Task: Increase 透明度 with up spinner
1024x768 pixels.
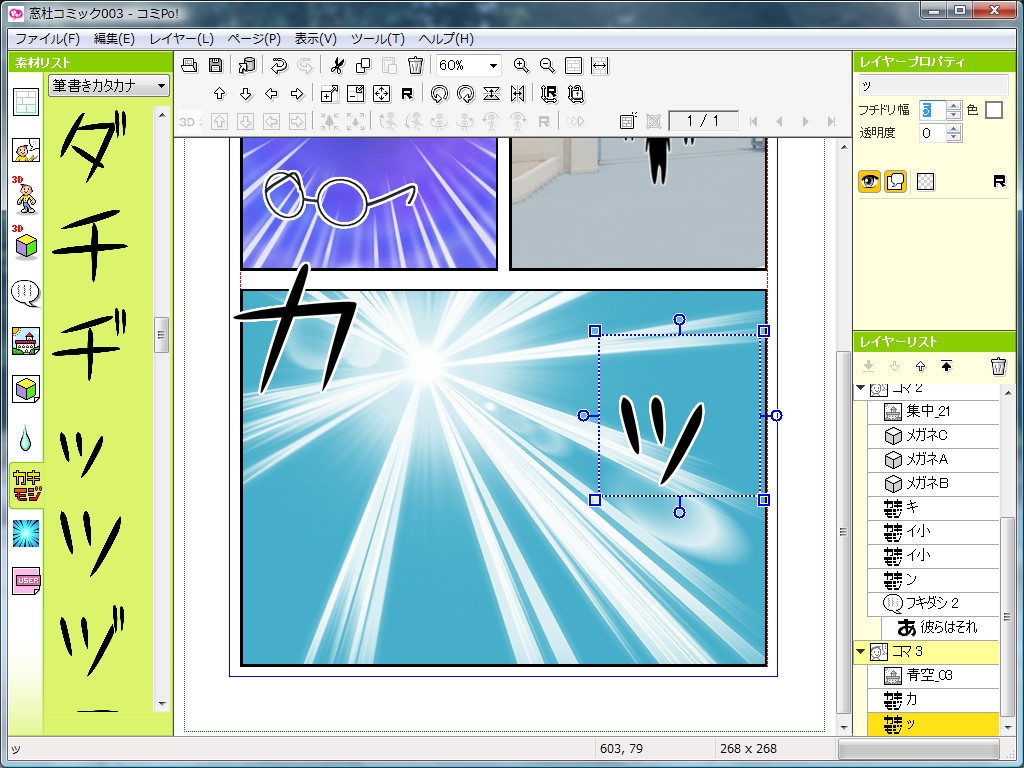Action: point(953,129)
